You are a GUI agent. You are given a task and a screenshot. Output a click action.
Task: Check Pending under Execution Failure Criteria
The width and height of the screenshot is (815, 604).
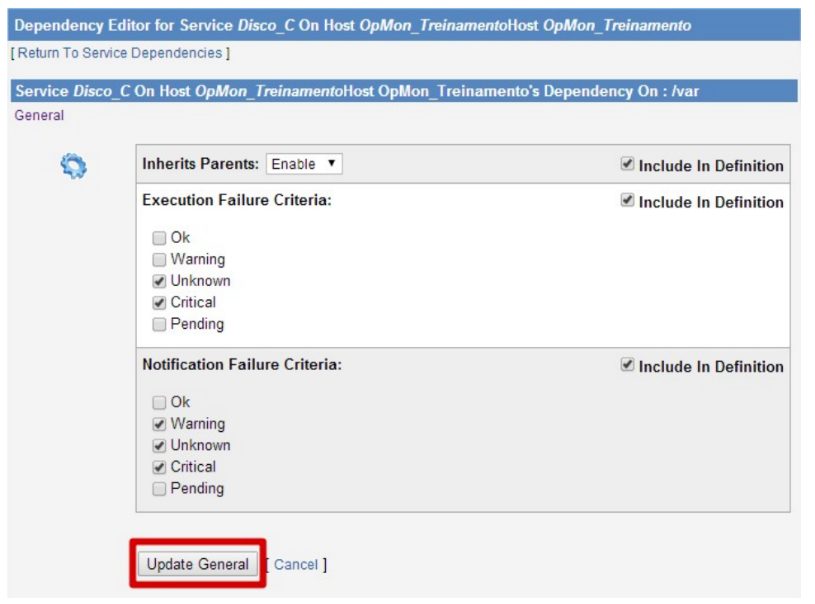coord(159,324)
